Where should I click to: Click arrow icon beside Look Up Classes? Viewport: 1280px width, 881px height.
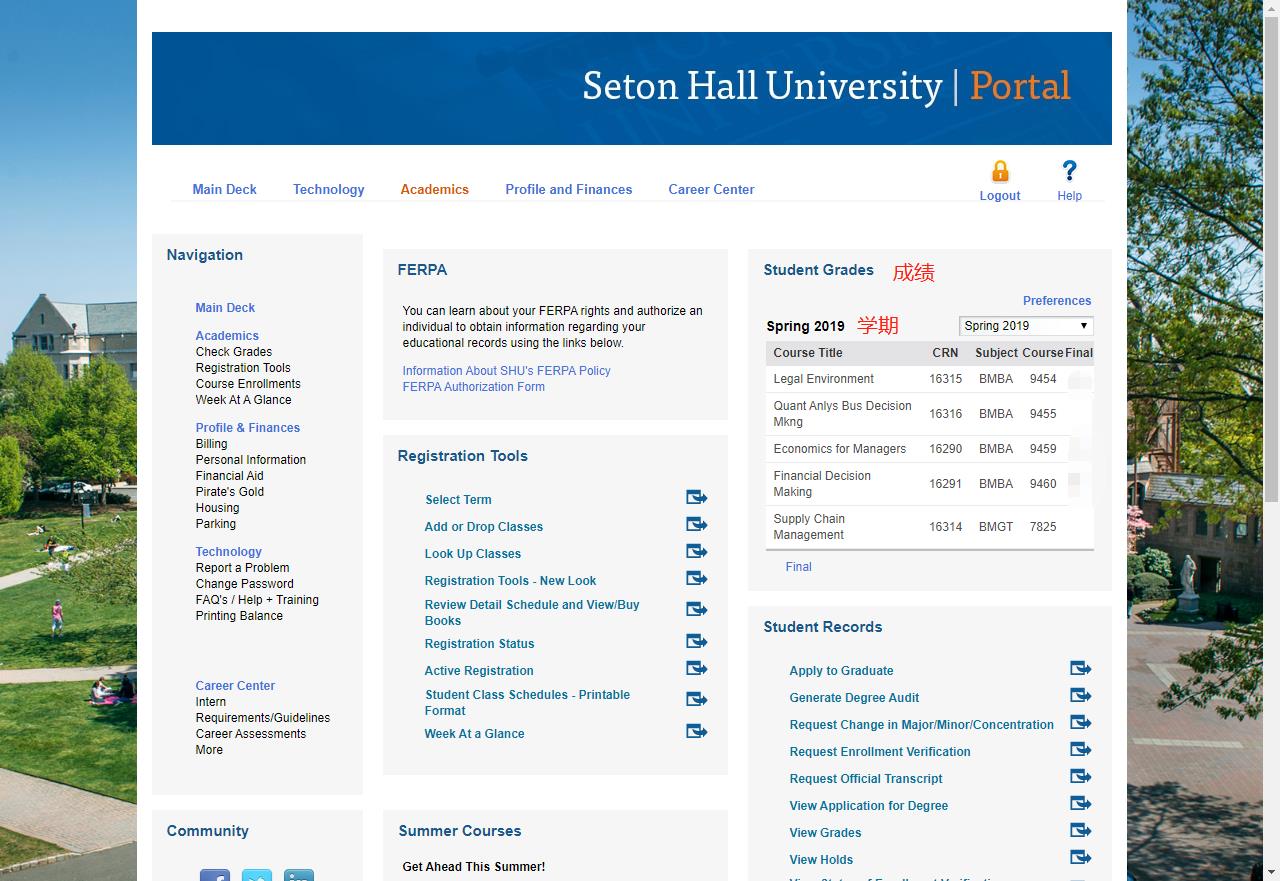coord(697,551)
